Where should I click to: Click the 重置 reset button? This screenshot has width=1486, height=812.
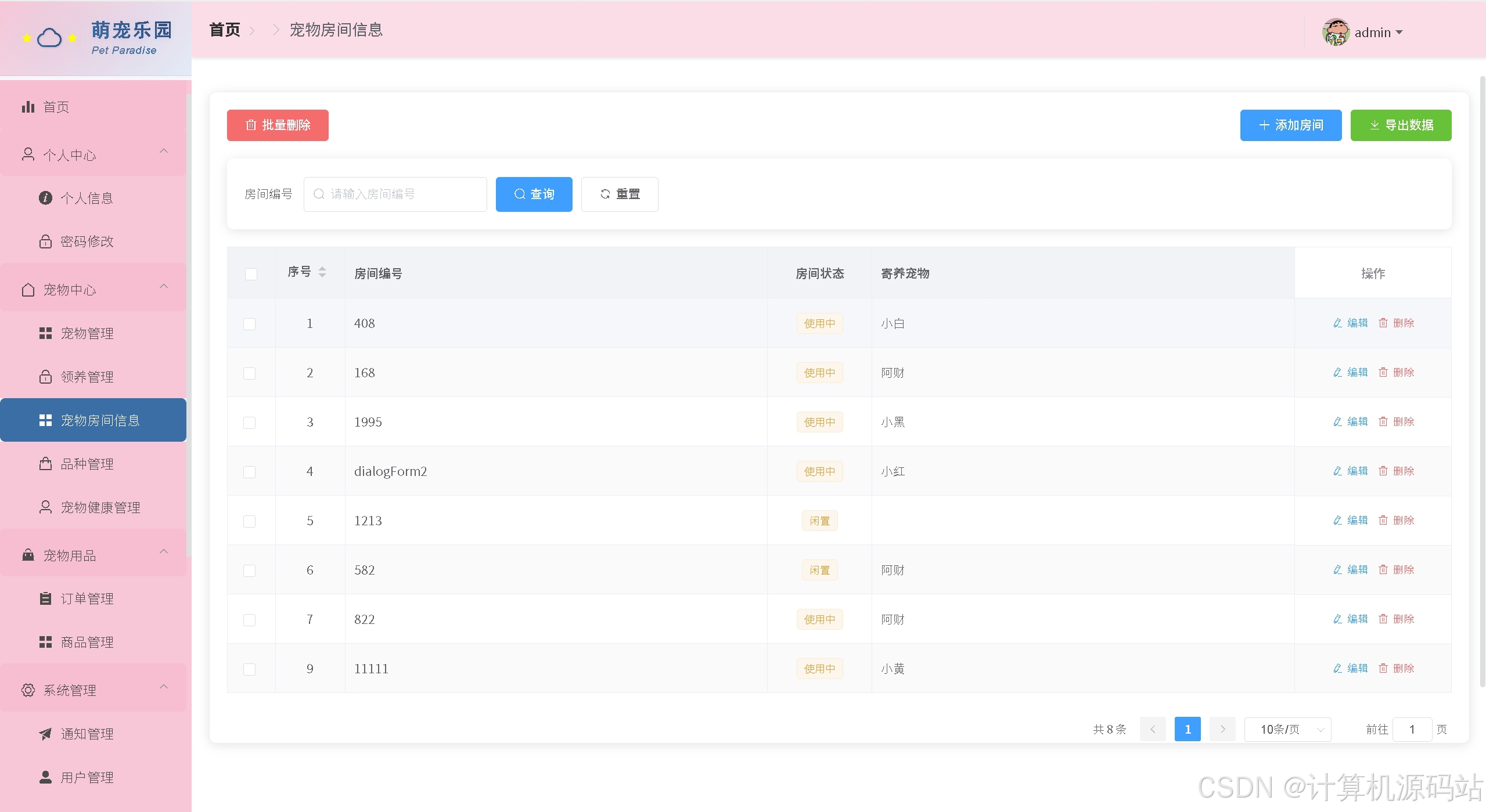click(620, 194)
